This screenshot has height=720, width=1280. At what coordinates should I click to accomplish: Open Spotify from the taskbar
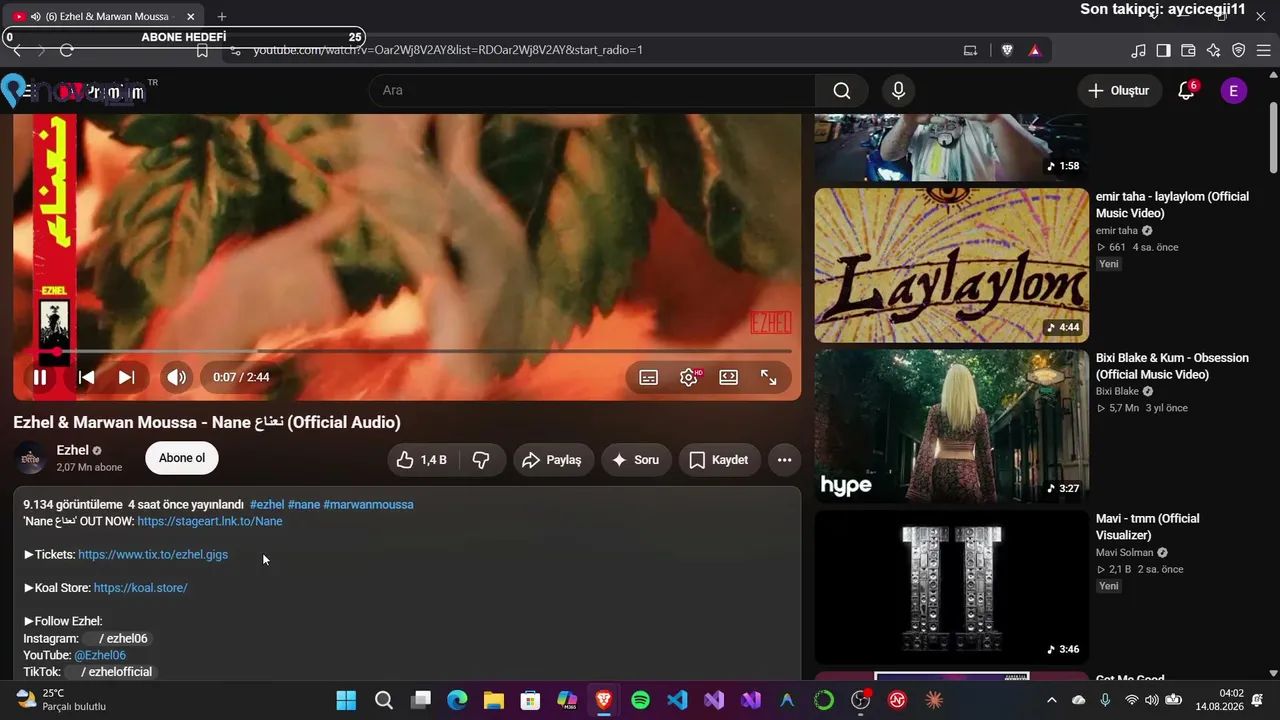click(x=641, y=700)
